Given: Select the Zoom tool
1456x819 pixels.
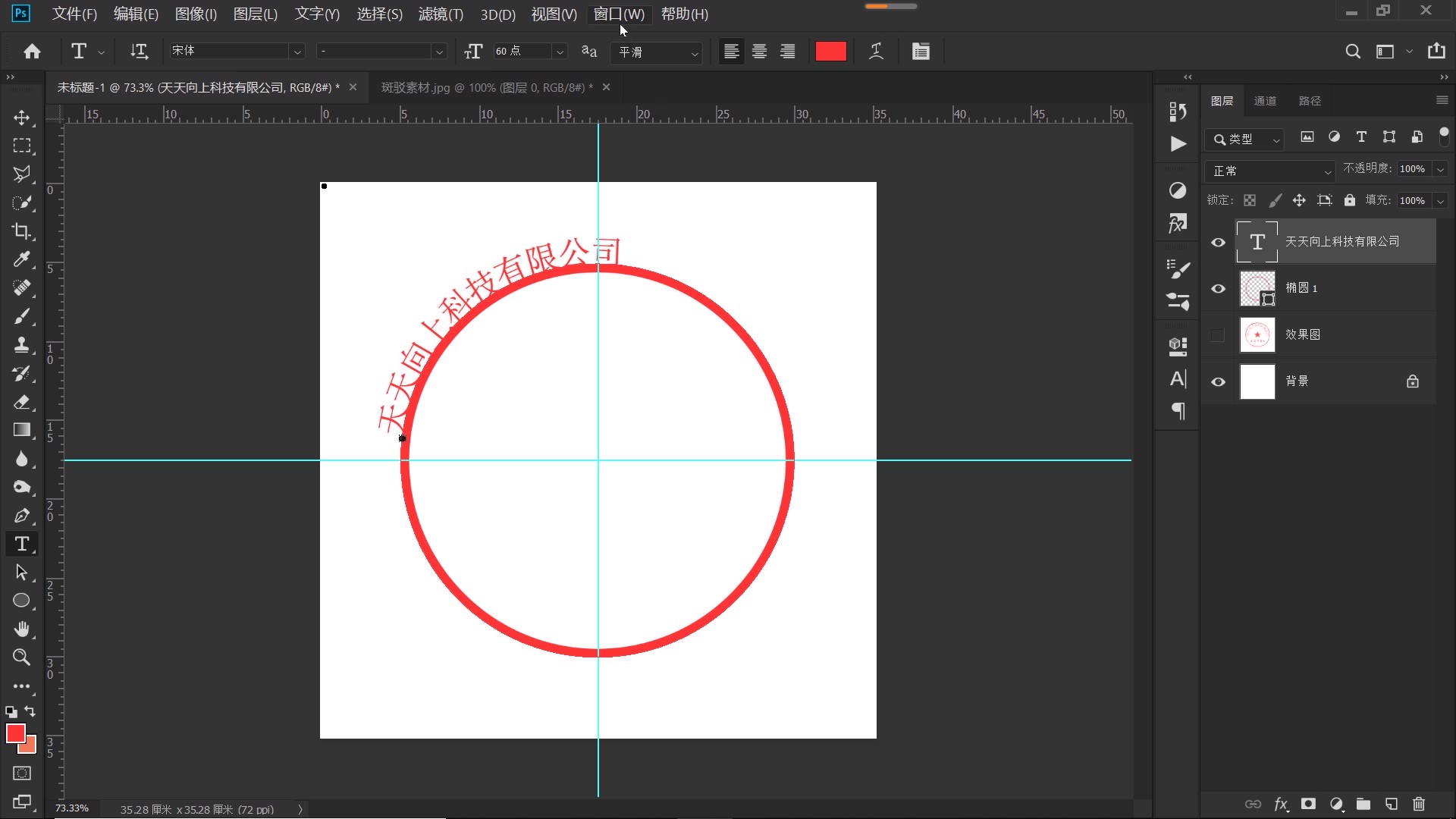Looking at the screenshot, I should 21,657.
